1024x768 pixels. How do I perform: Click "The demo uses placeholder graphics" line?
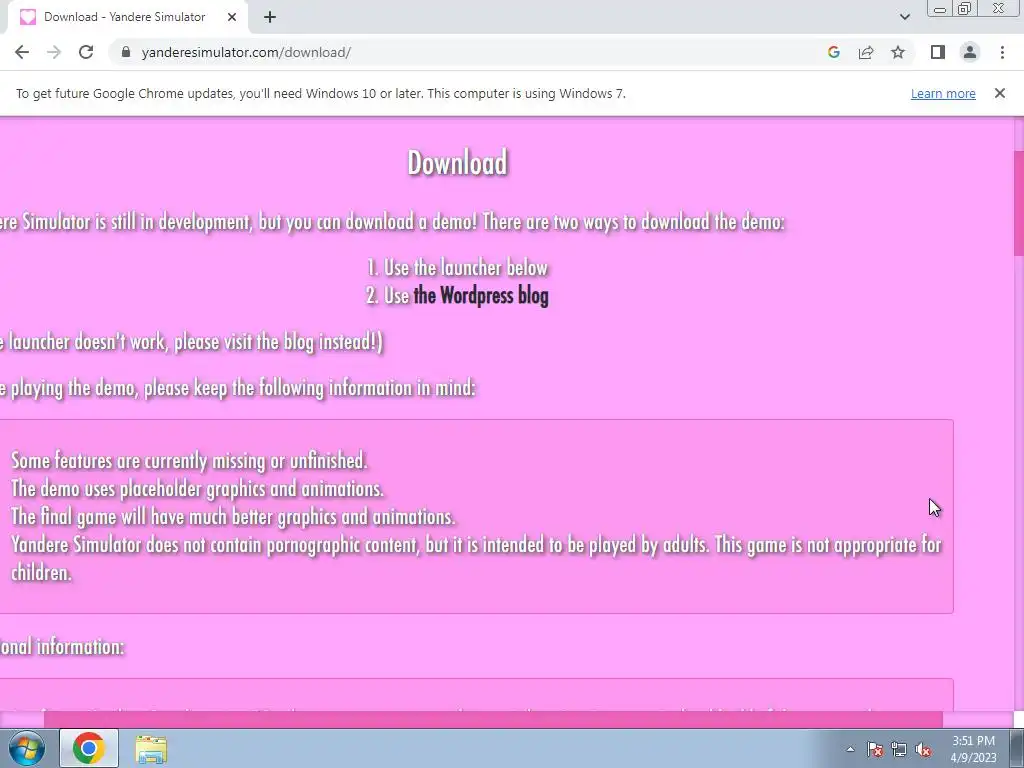[x=197, y=488]
